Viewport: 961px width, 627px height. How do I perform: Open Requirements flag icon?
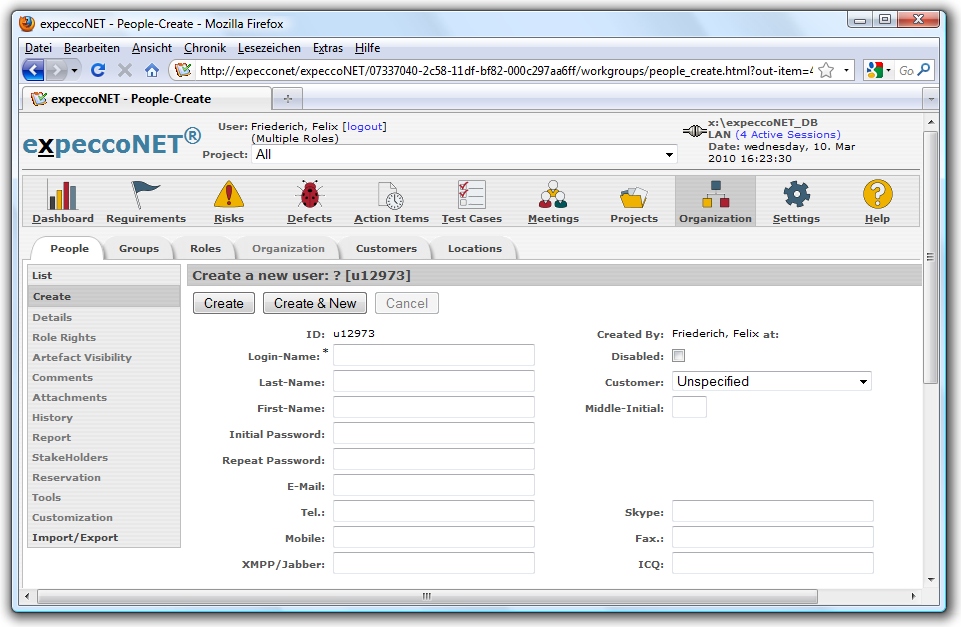(x=146, y=195)
